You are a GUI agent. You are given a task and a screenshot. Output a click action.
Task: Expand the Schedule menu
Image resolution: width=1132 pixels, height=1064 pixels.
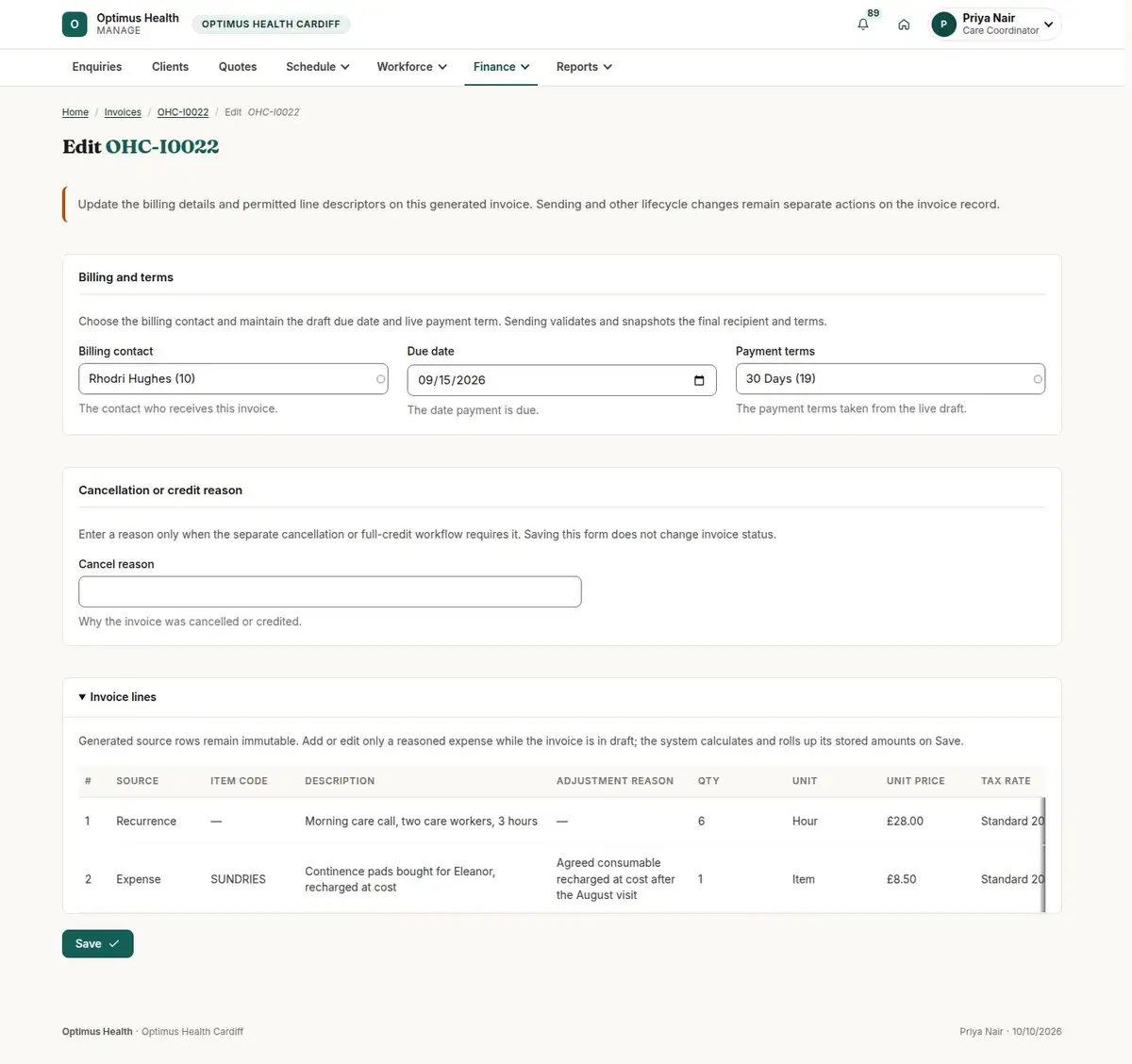(318, 67)
